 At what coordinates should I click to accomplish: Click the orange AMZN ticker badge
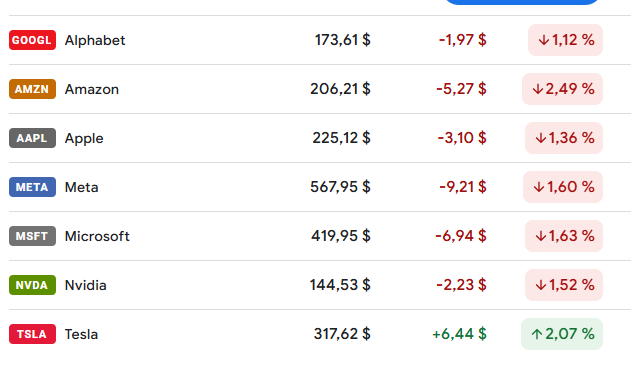[x=32, y=89]
